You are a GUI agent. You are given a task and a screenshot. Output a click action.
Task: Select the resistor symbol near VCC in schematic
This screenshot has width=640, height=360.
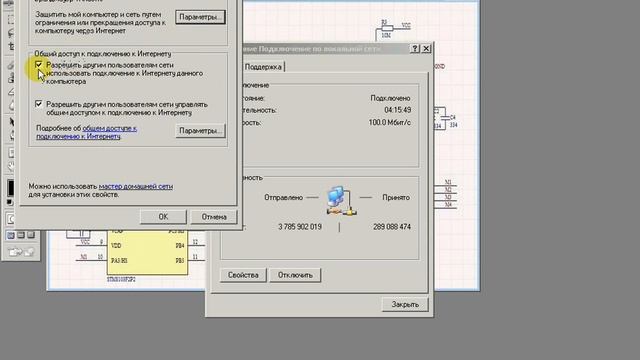387,28
